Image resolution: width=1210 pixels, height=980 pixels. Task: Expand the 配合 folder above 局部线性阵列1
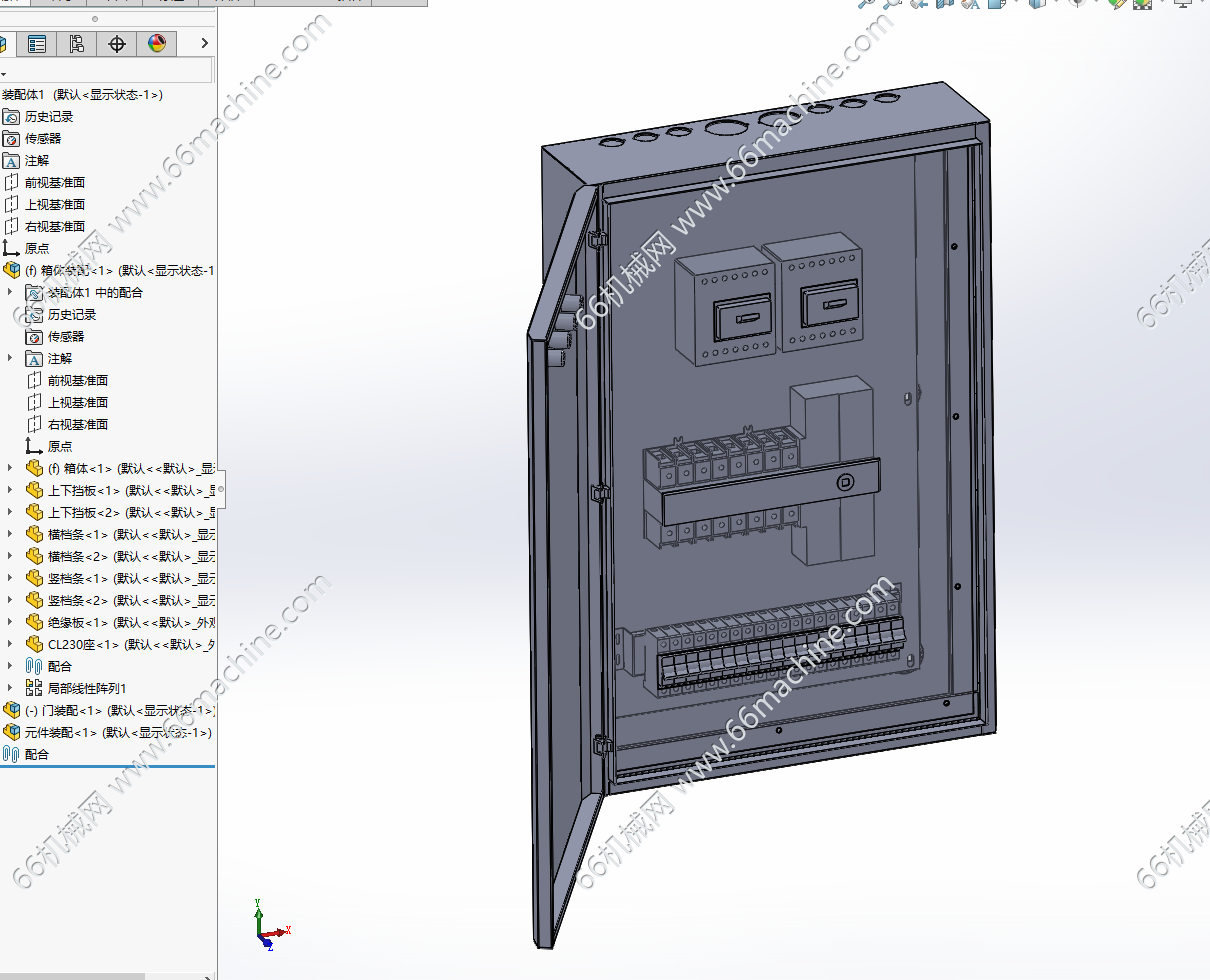pyautogui.click(x=11, y=667)
